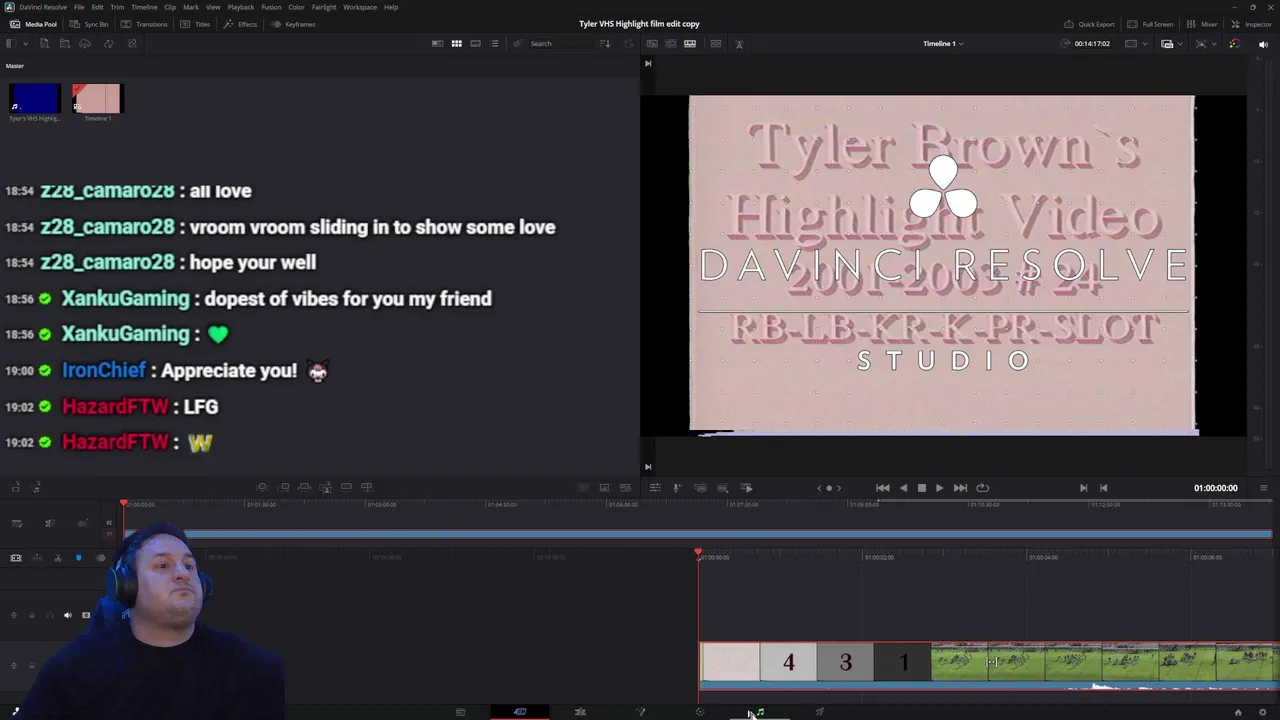The image size is (1280, 720).
Task: Click the Import Media Folder icon
Action: coord(65,44)
